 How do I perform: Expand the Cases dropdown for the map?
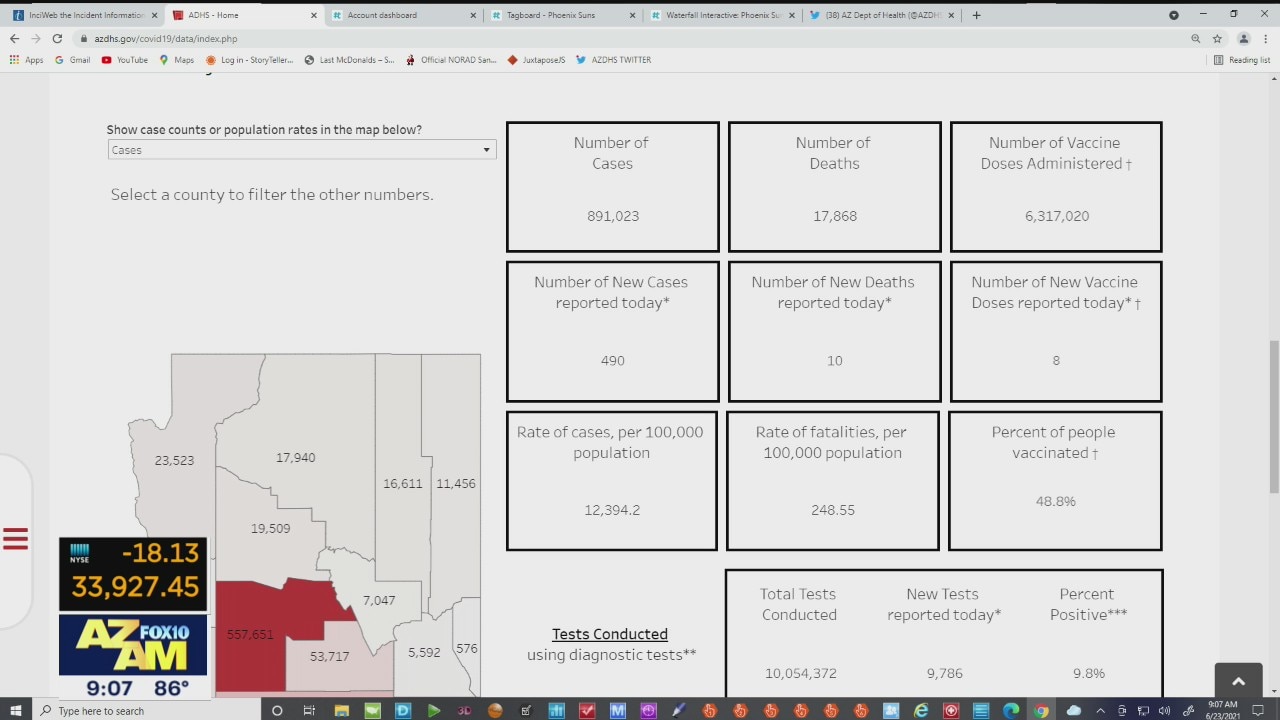point(301,150)
